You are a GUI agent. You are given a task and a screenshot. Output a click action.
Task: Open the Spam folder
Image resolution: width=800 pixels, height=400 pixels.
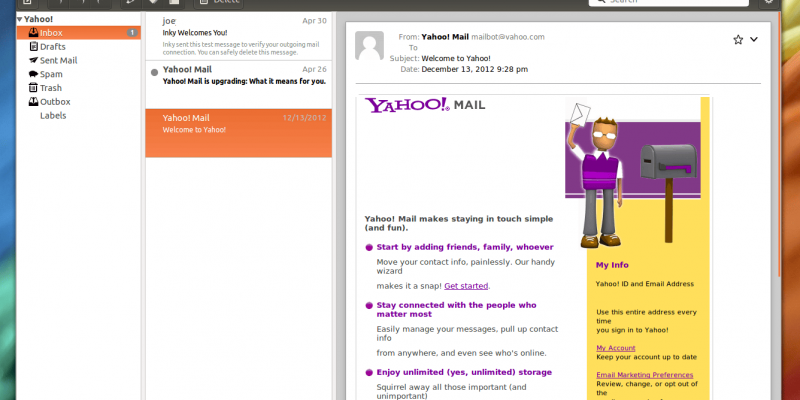click(79, 74)
